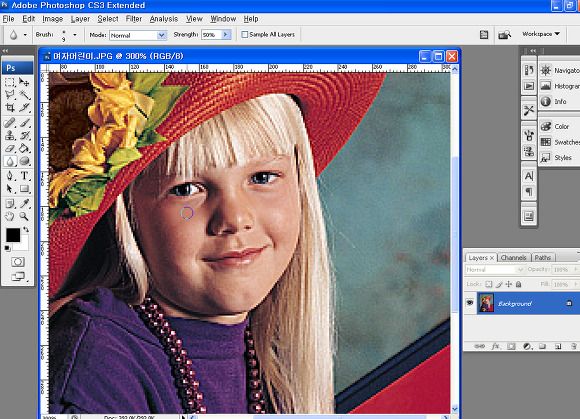Select the History Brush tool
The image size is (580, 419).
click(x=24, y=135)
